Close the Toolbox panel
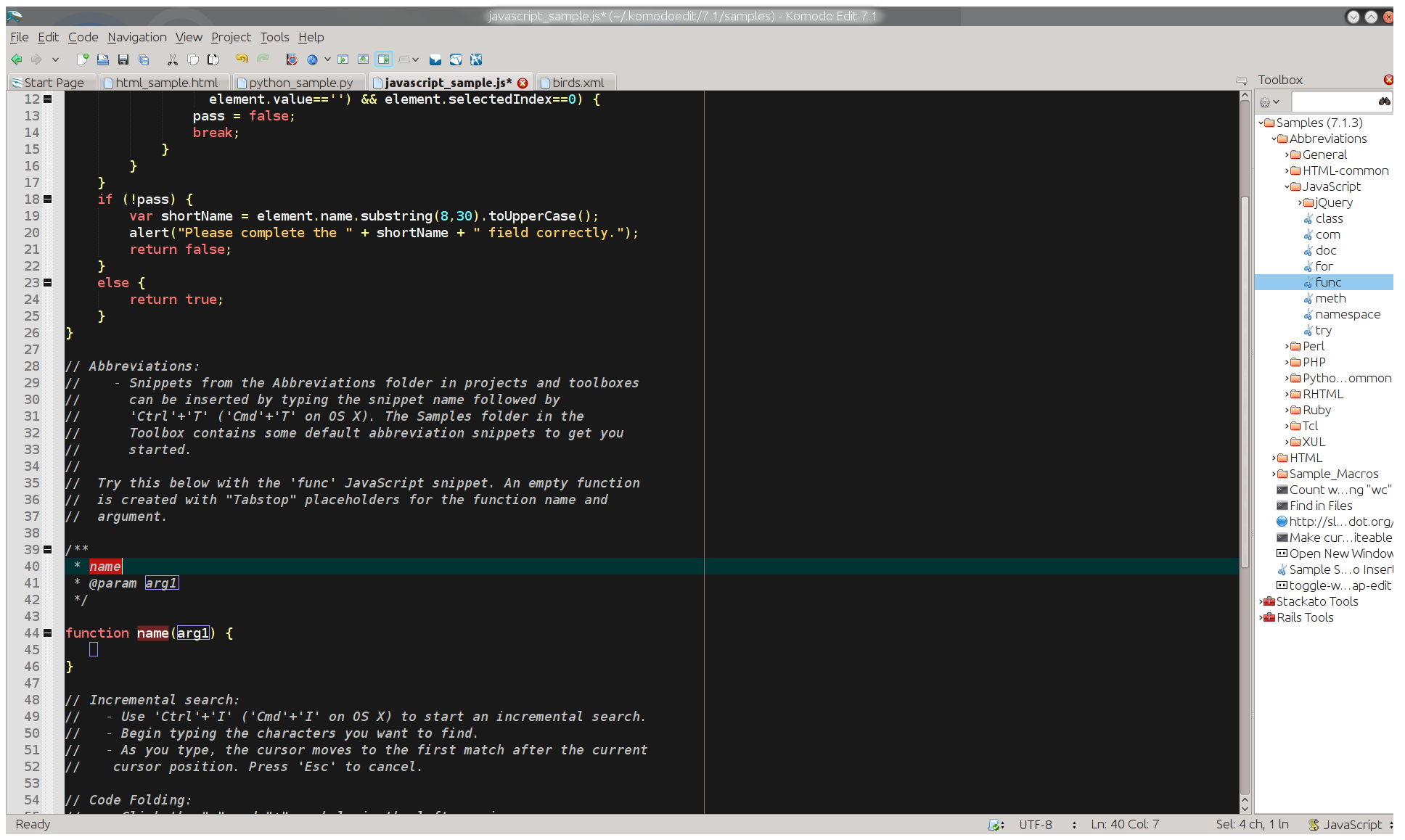1405x840 pixels. (x=1388, y=80)
